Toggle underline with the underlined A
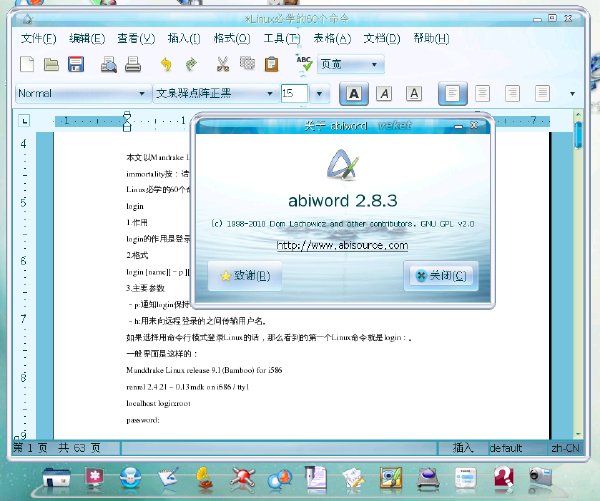Screen dimensions: 600x501 414,93
